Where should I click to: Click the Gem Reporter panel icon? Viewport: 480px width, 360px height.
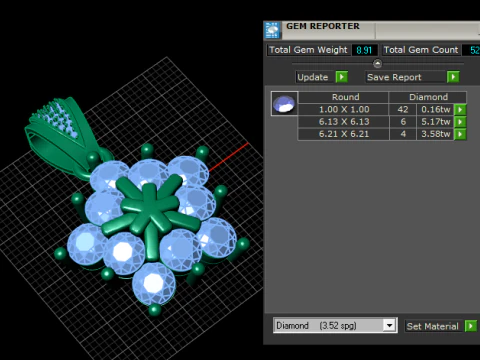point(272,30)
